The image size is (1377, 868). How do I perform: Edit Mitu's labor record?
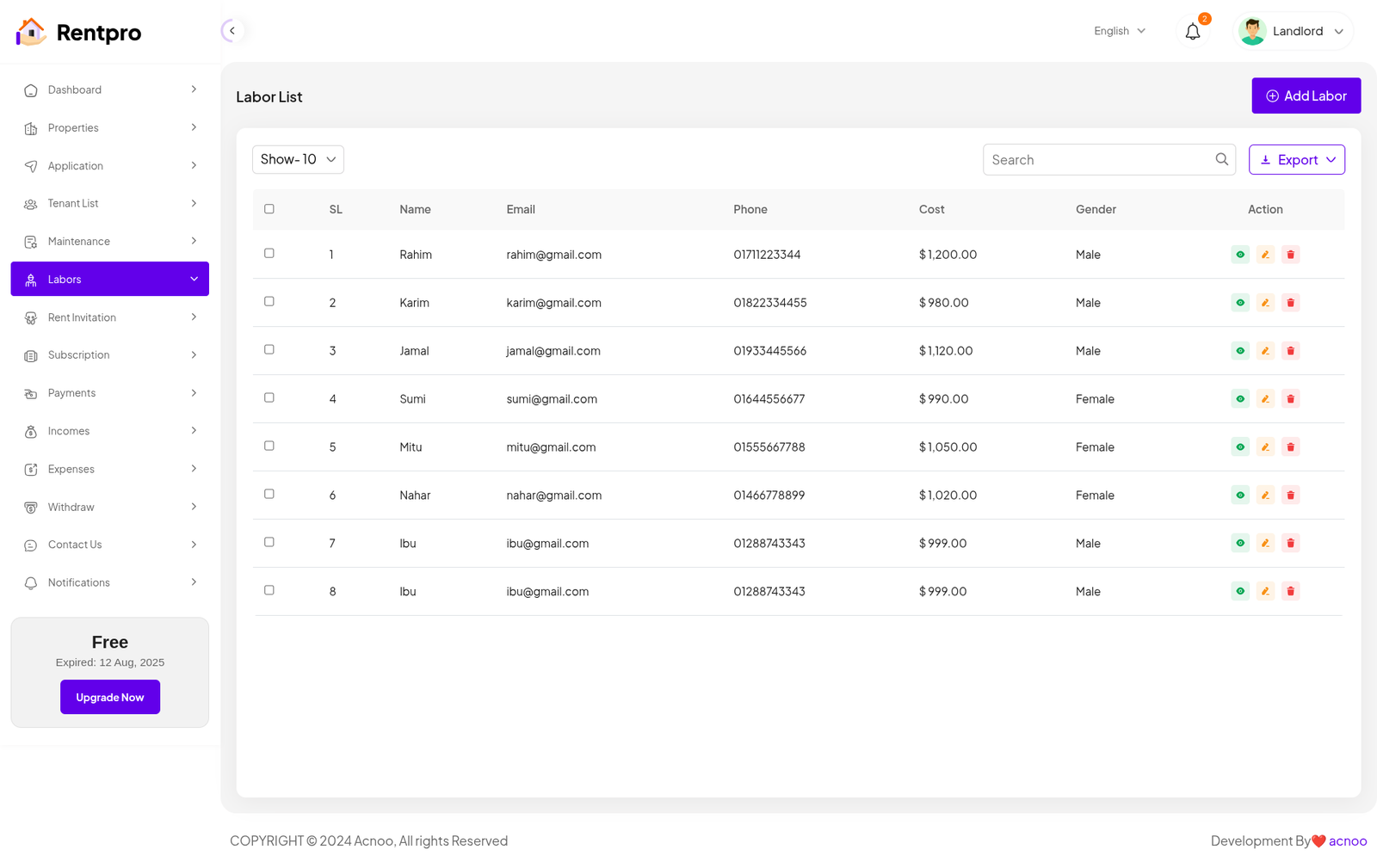[x=1265, y=447]
